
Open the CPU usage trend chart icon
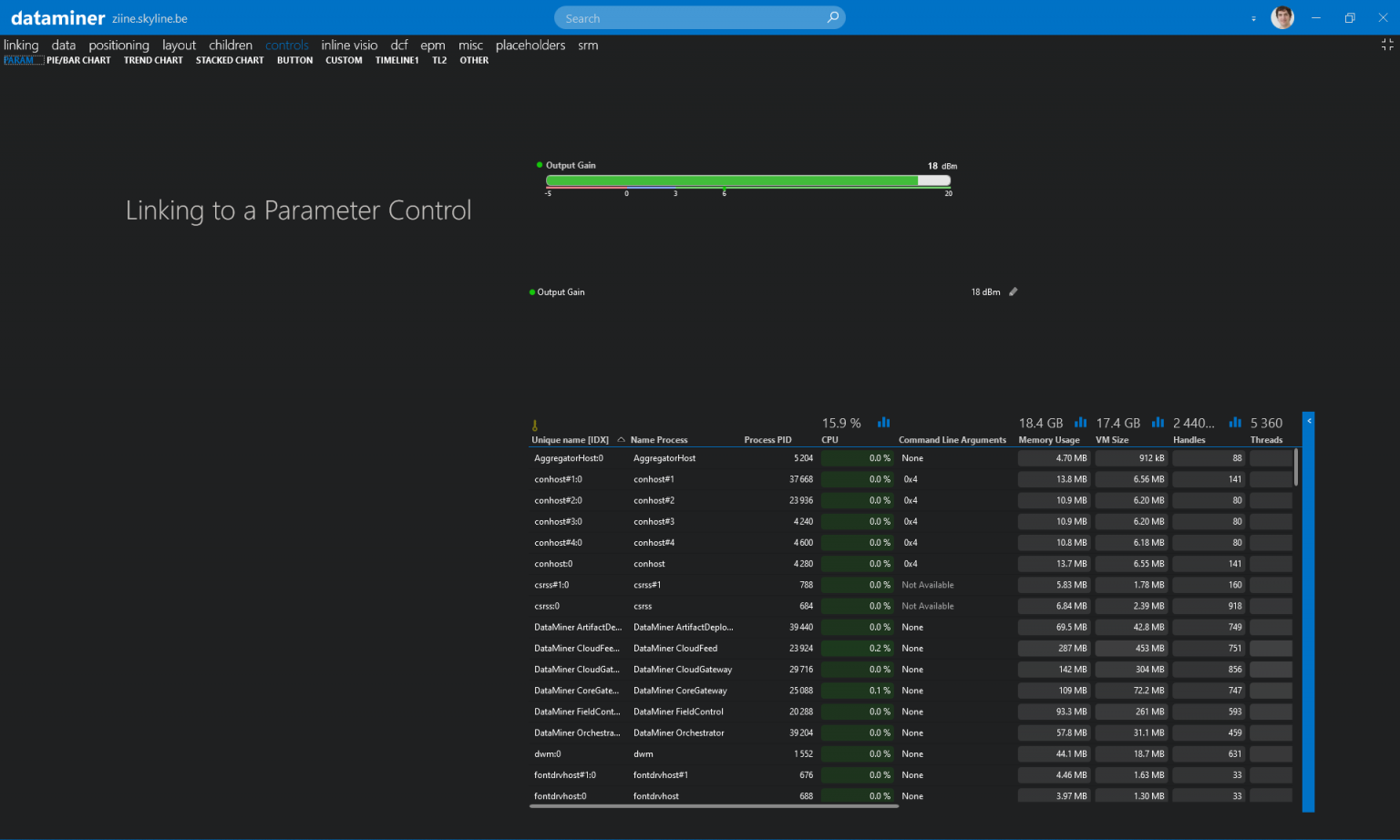tap(883, 422)
